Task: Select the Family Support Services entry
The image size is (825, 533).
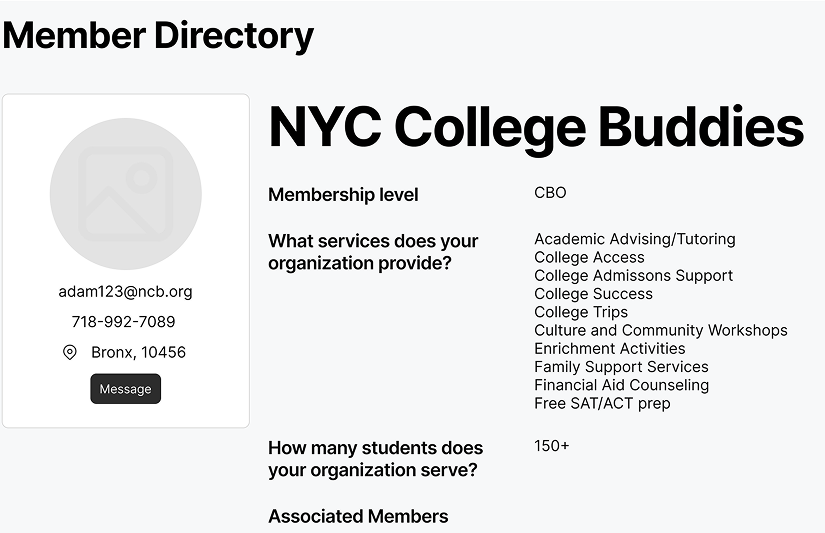Action: [621, 367]
